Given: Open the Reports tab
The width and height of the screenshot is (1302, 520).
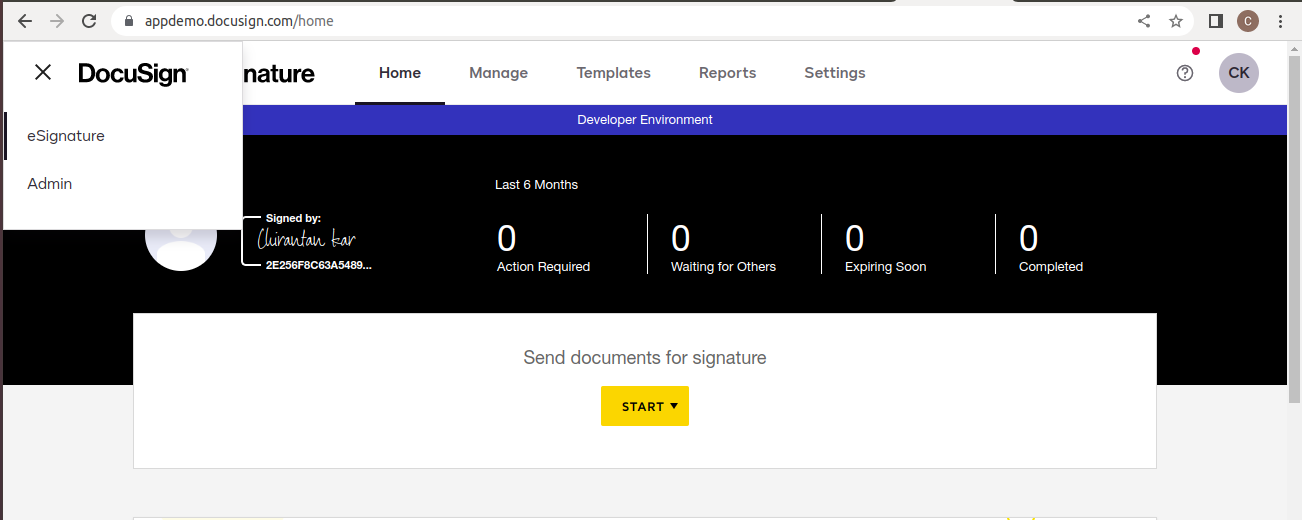Looking at the screenshot, I should point(727,73).
